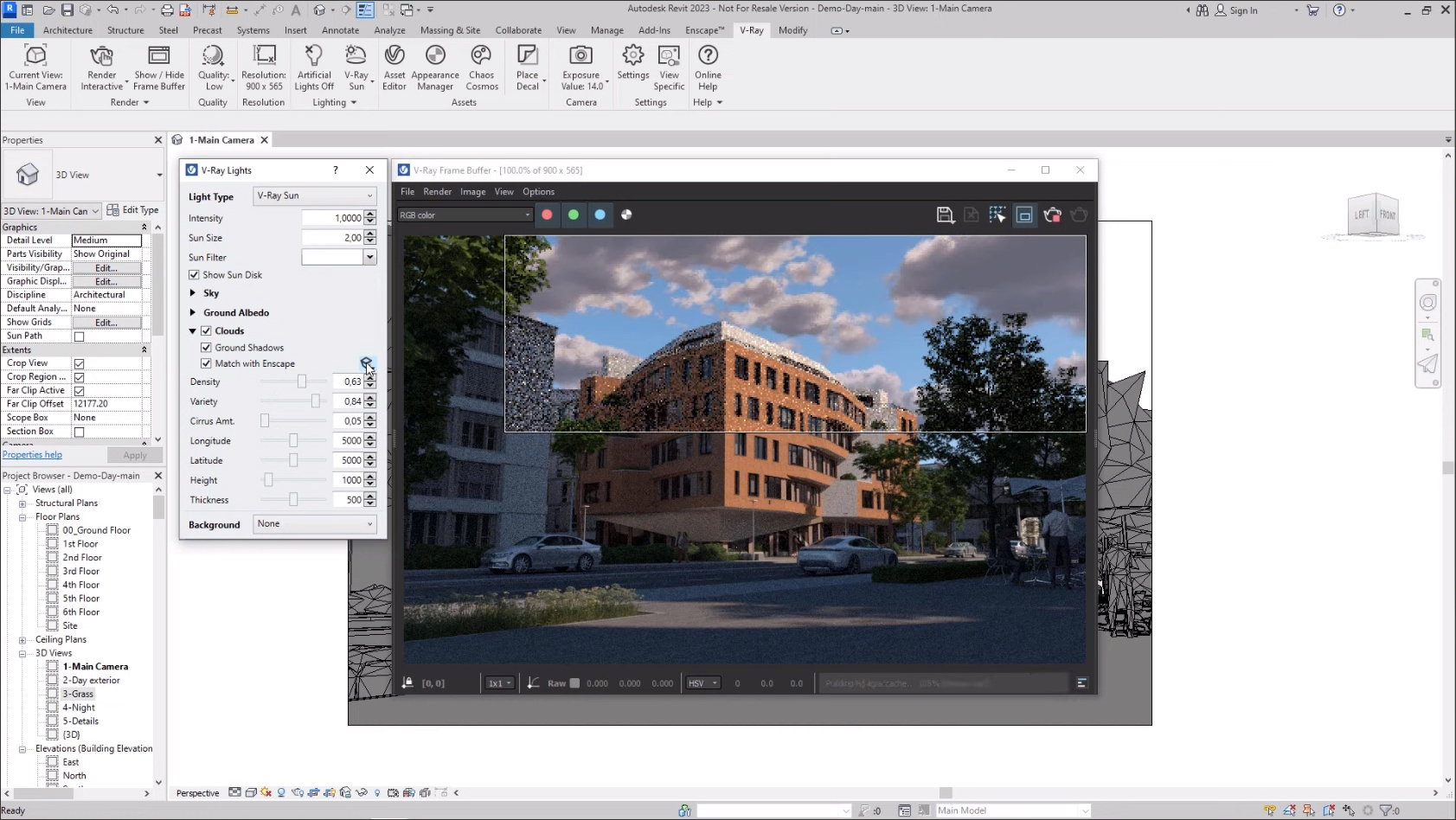This screenshot has height=820, width=1456.
Task: Toggle Far Clip Active checkbox
Action: [79, 391]
